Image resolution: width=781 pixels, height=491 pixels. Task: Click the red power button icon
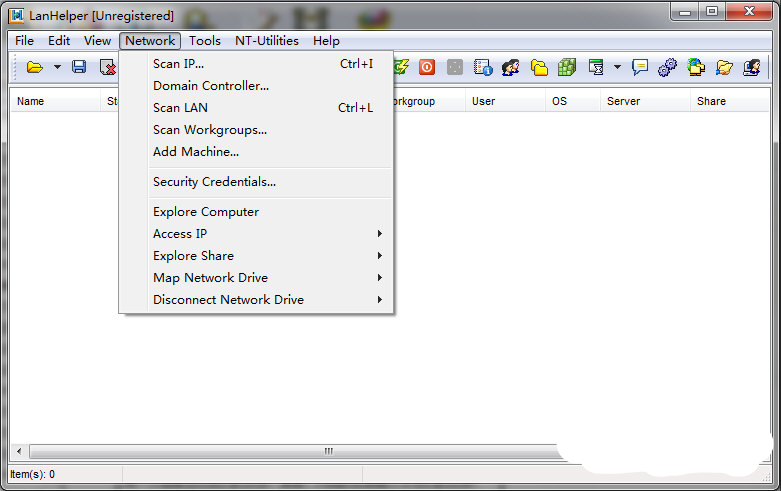[x=427, y=67]
